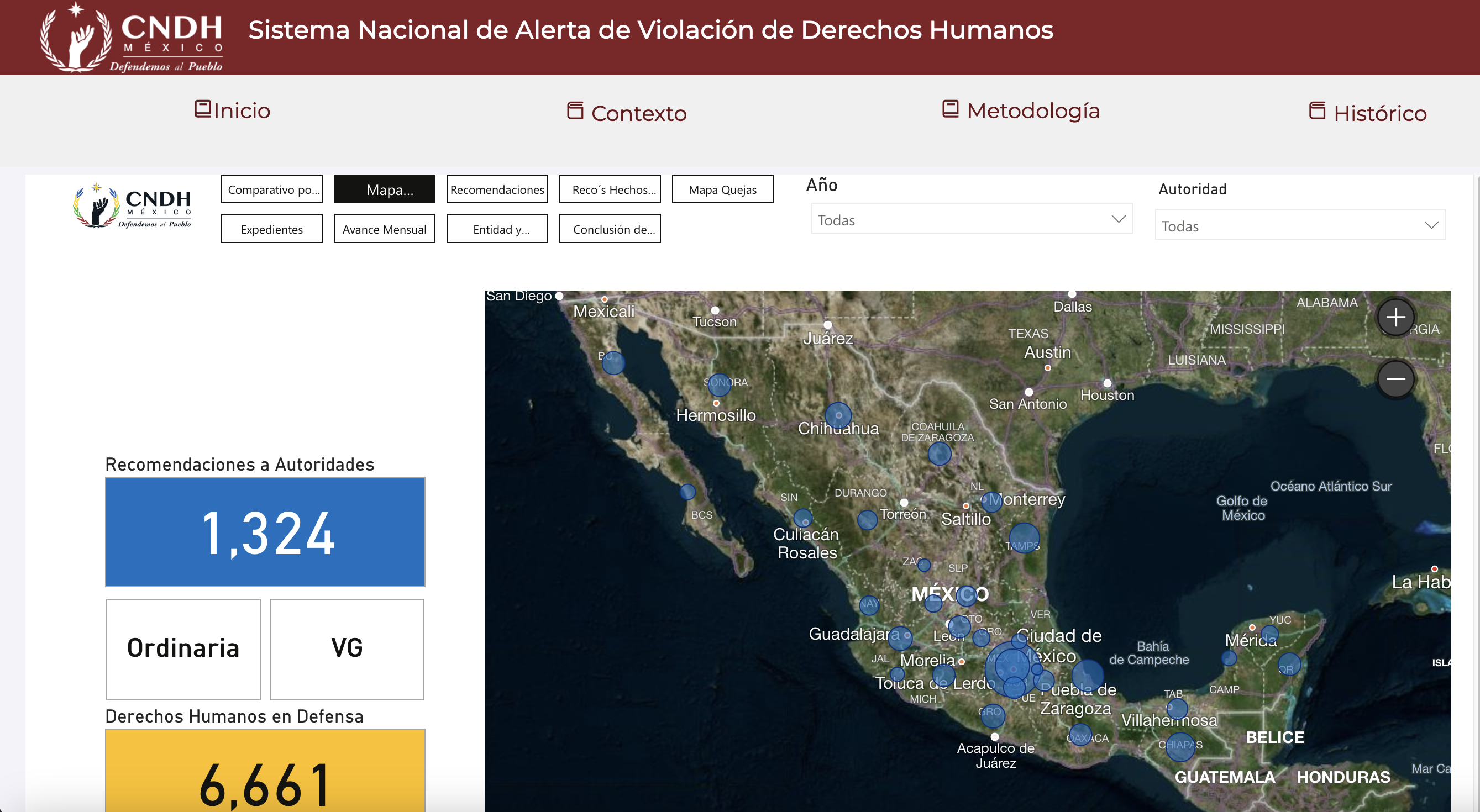Click the Chihuahua map bubble

point(838,415)
